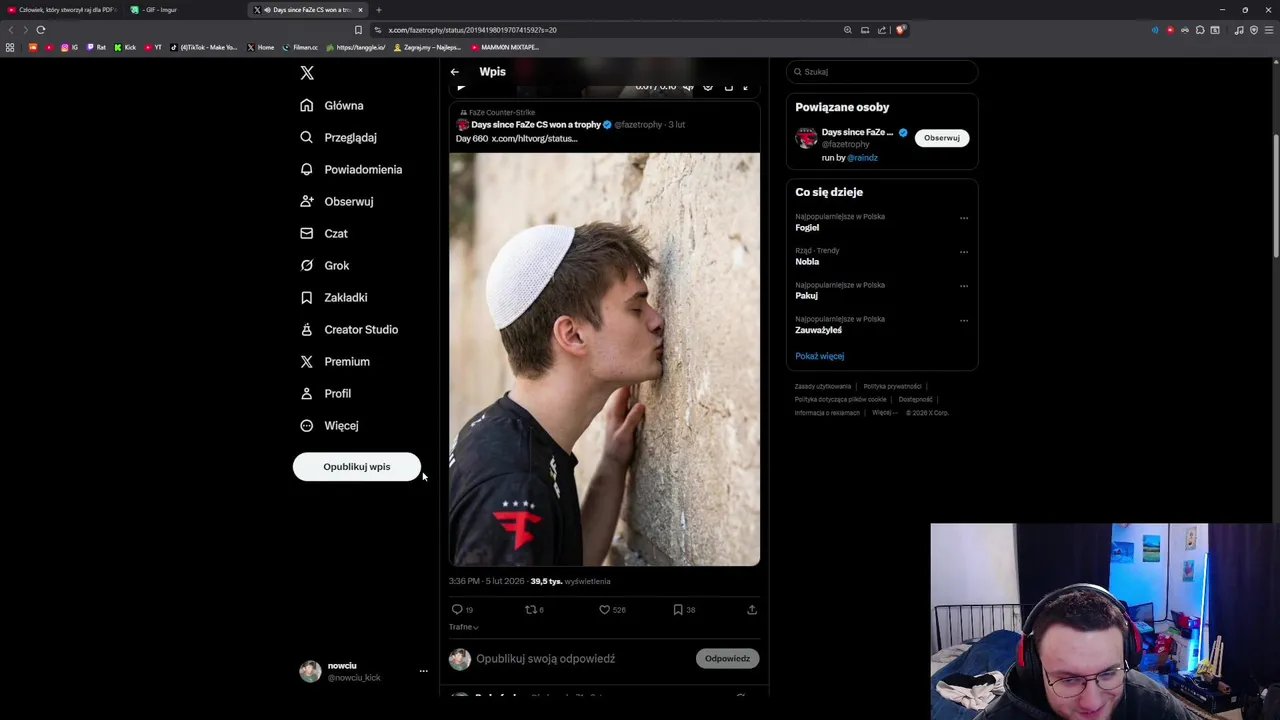Open the Więcej menu
This screenshot has width=1280, height=720.
(329, 425)
